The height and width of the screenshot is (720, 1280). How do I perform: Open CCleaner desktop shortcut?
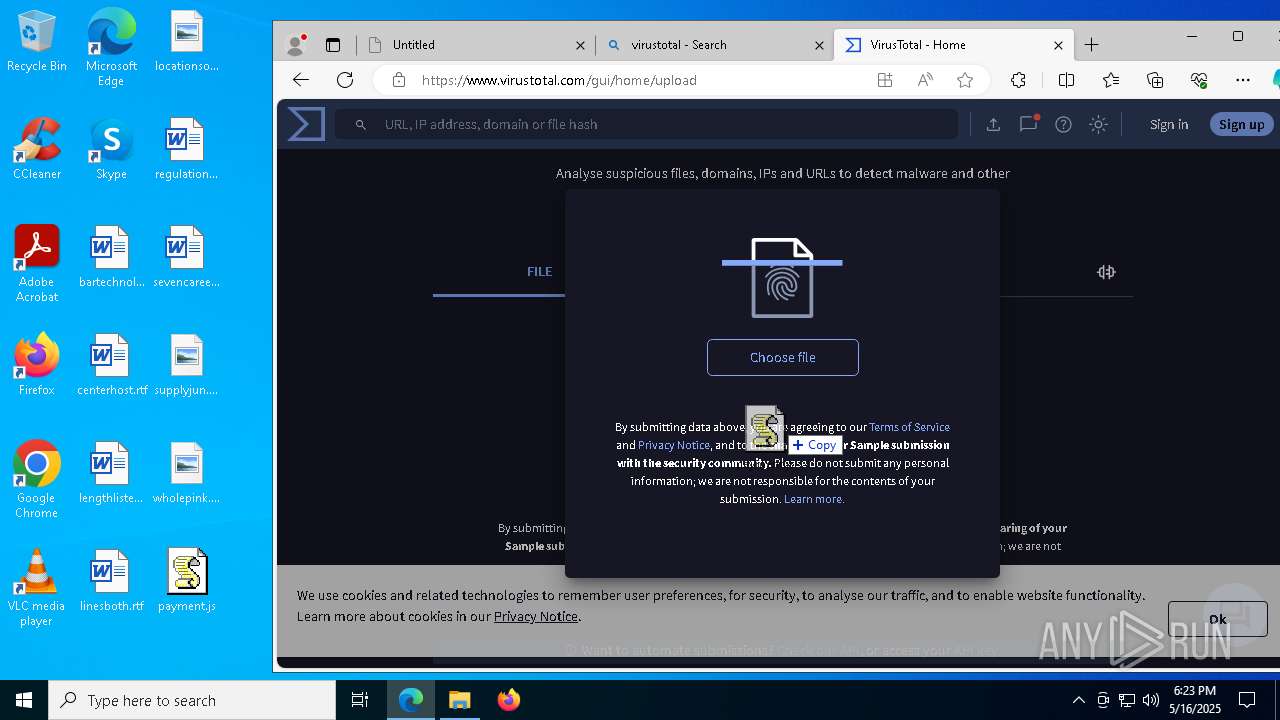(37, 150)
